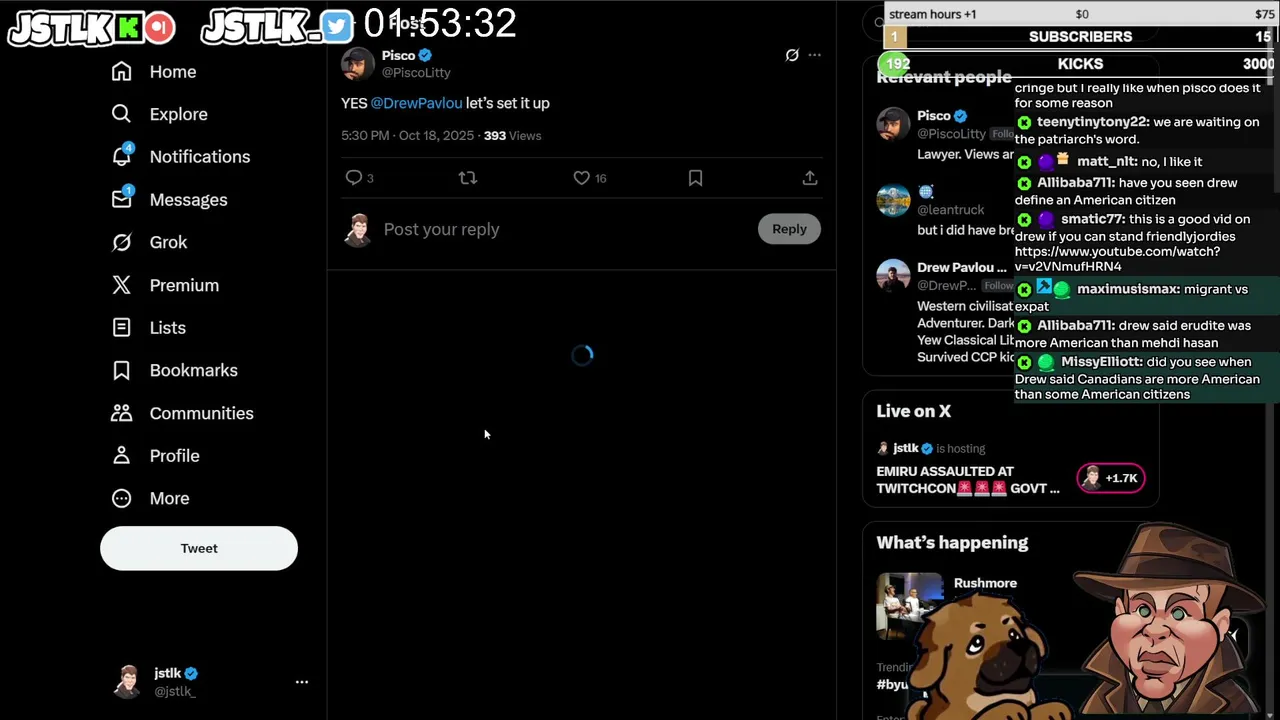The width and height of the screenshot is (1280, 720).
Task: Select the Notifications menu label
Action: 200,157
